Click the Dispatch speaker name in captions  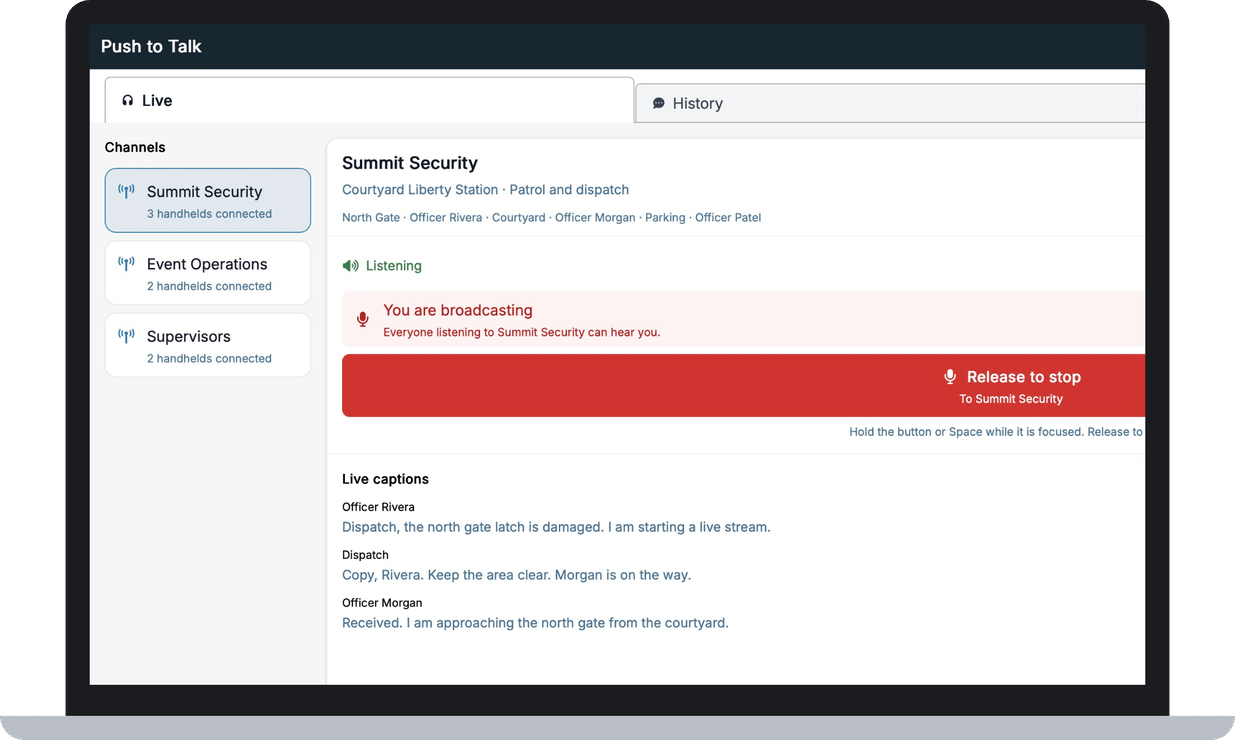pyautogui.click(x=365, y=555)
